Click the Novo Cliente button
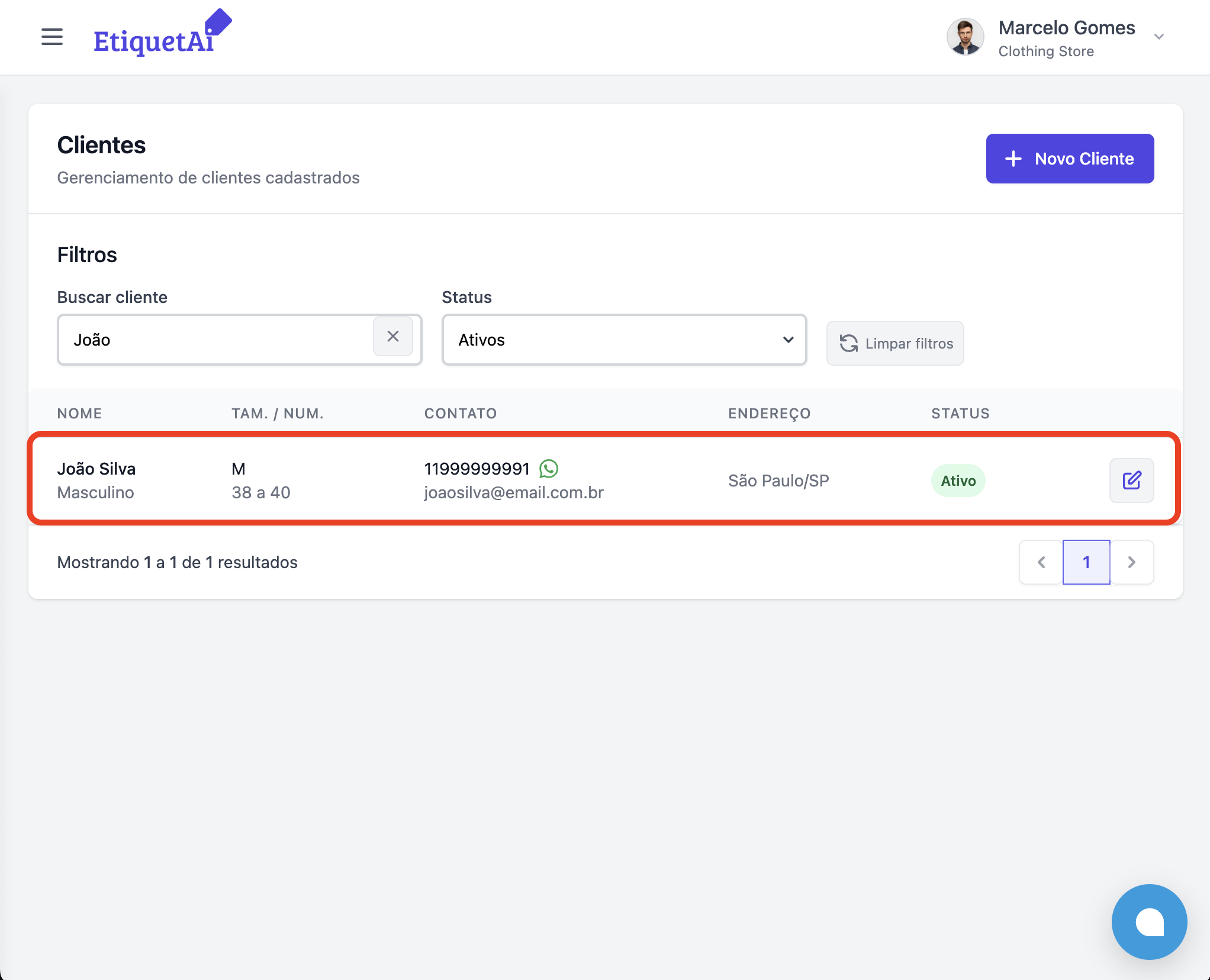This screenshot has height=980, width=1210. click(x=1069, y=159)
